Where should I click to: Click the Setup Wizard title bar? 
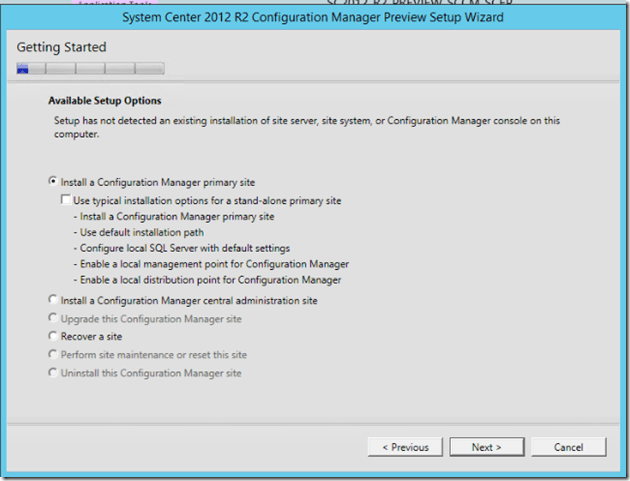(314, 17)
